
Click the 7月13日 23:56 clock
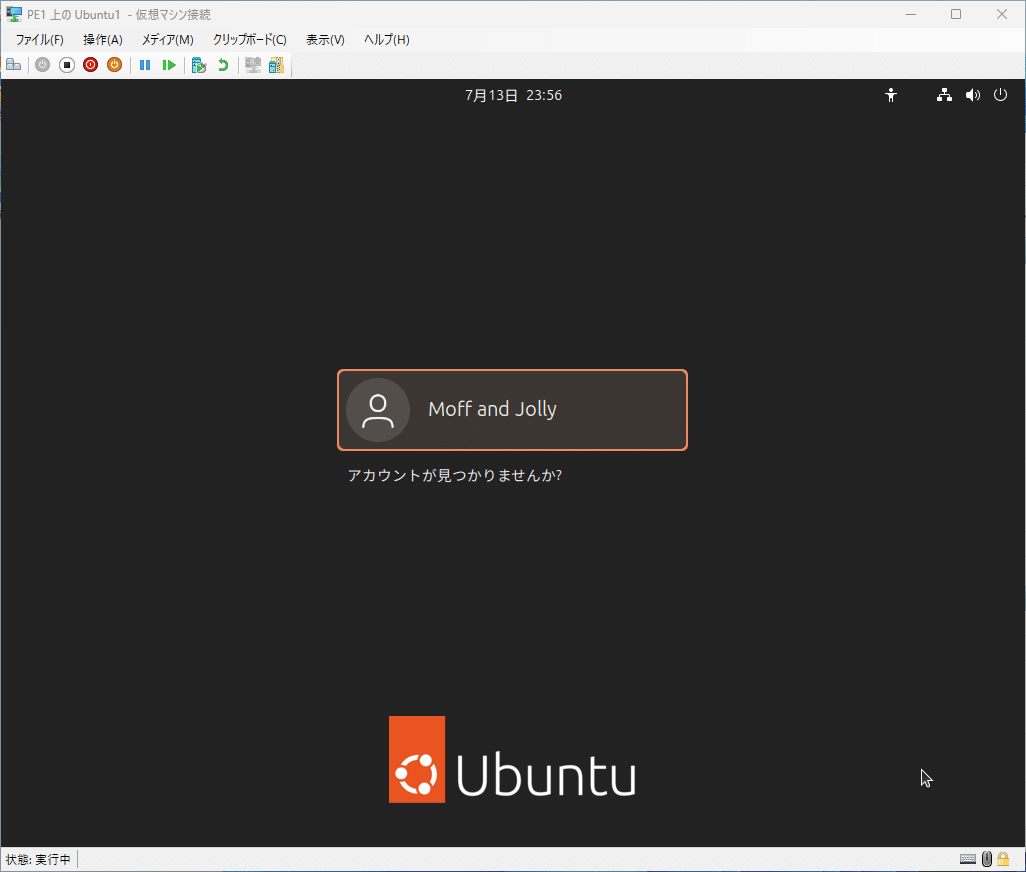514,96
